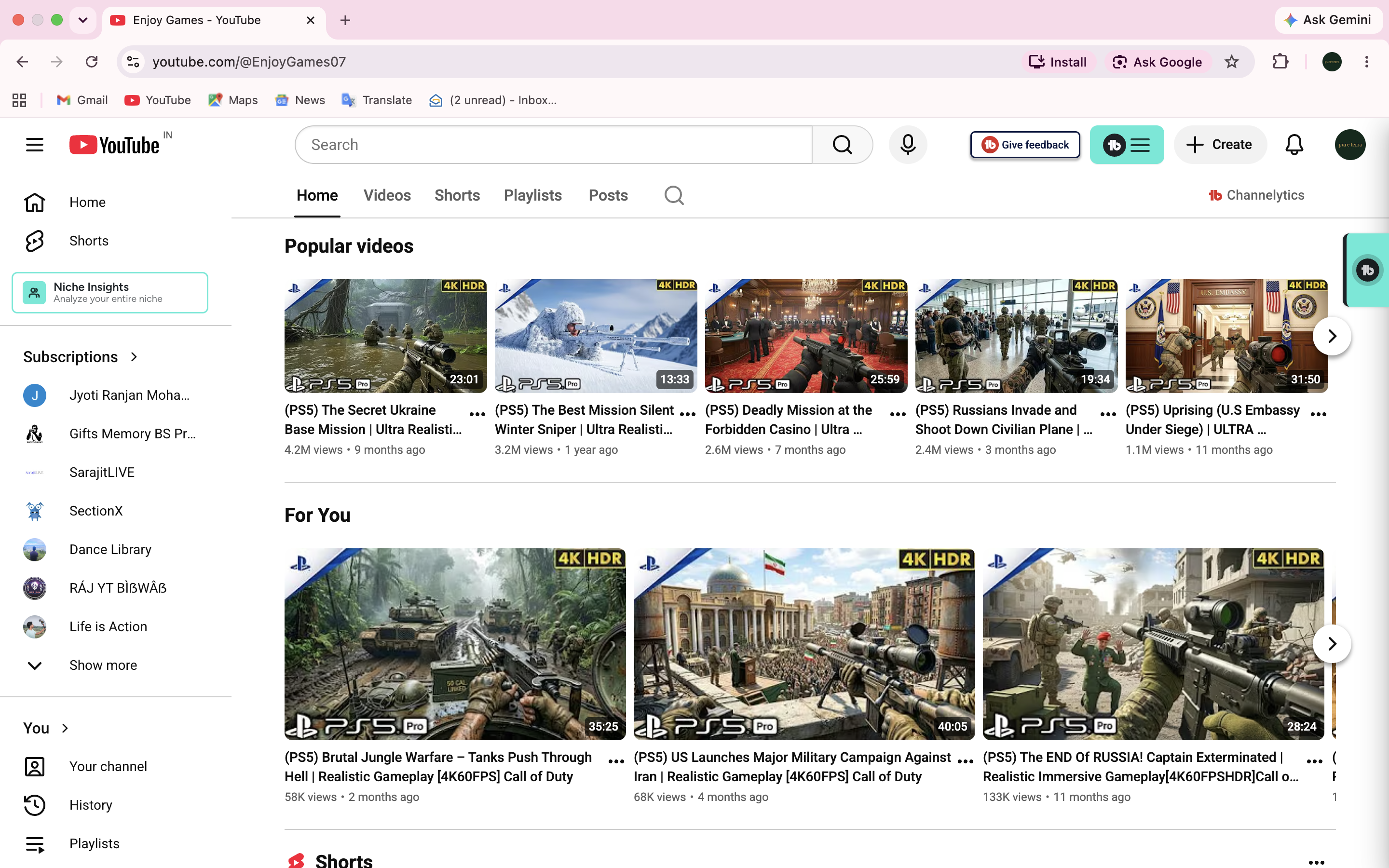This screenshot has height=868, width=1389.
Task: Click the YouTube search magnifier button
Action: [842, 145]
